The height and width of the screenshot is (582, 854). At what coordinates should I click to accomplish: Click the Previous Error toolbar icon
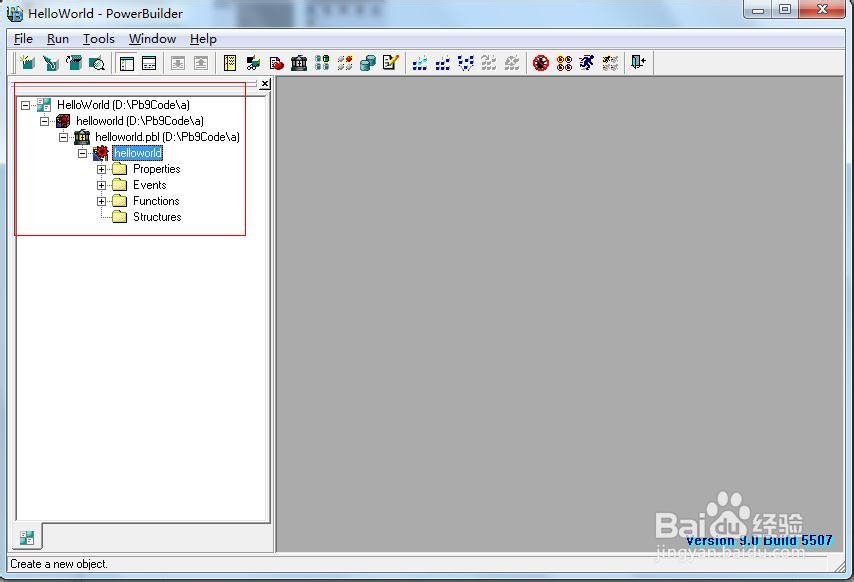[201, 63]
